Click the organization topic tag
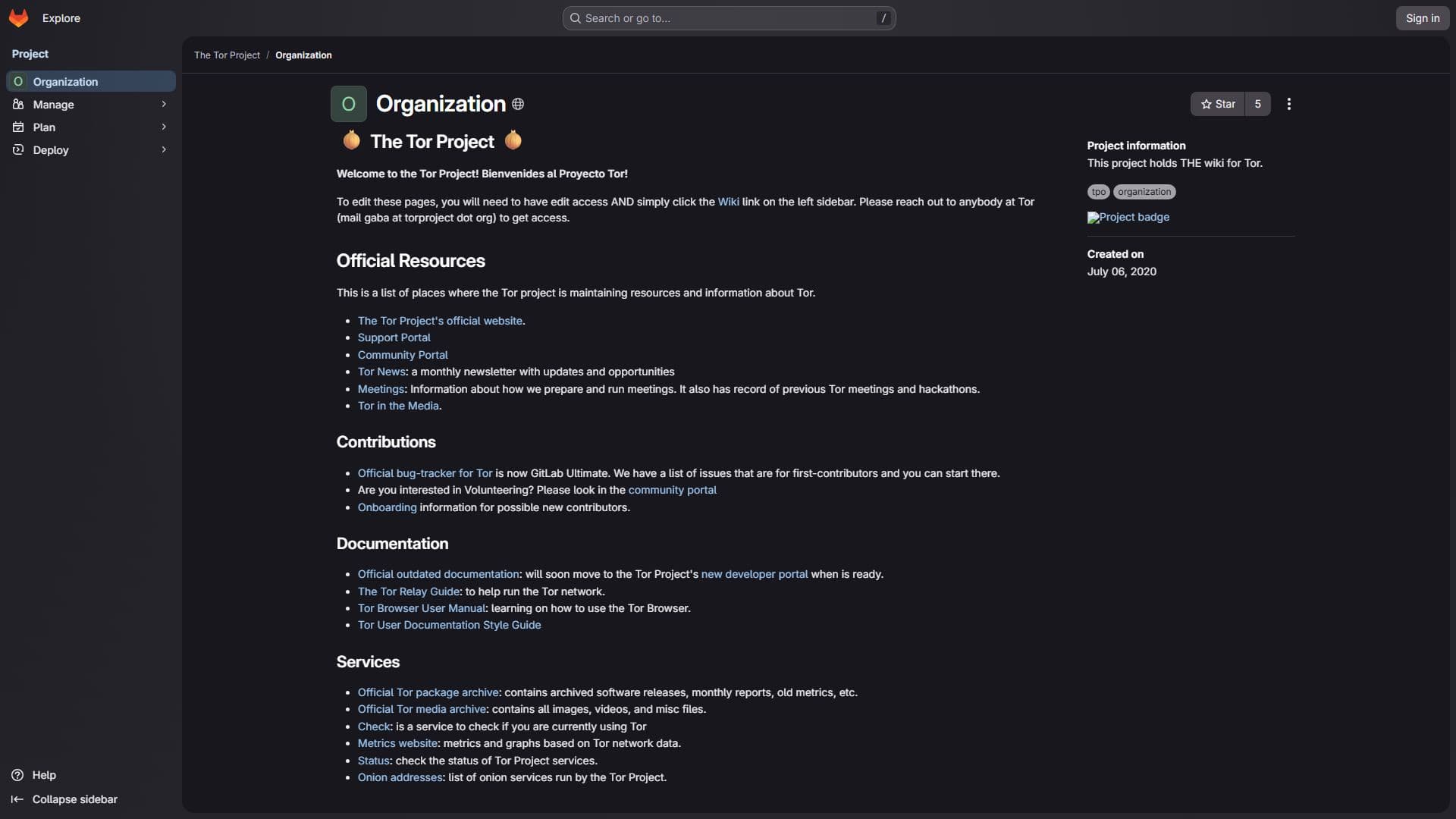This screenshot has height=819, width=1456. pyautogui.click(x=1144, y=192)
